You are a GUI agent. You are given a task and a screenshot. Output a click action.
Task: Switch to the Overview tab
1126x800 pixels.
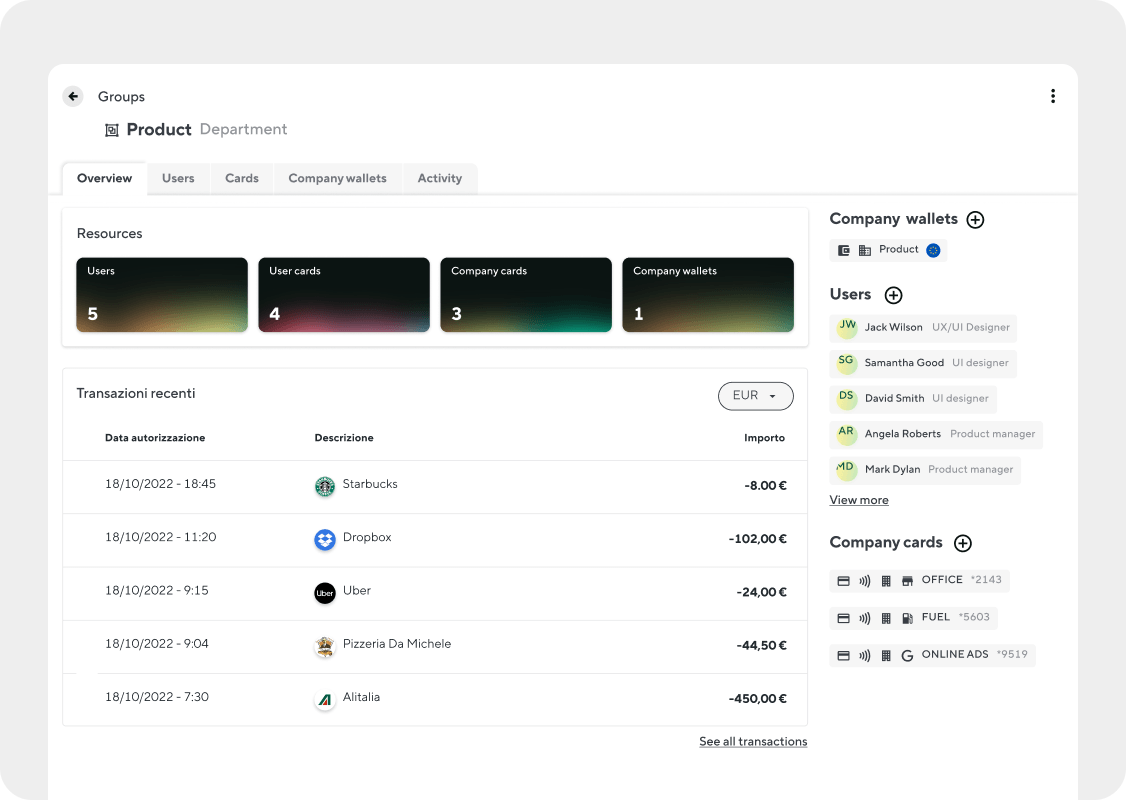click(x=105, y=179)
